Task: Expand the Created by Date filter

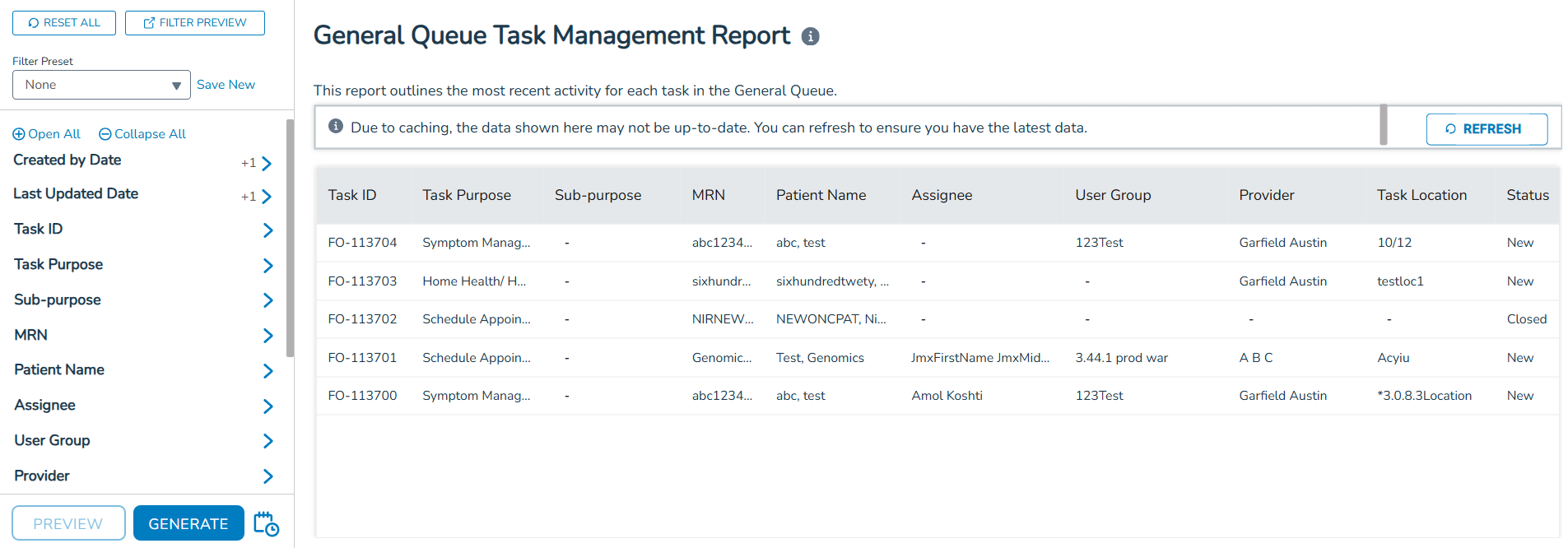Action: pos(266,163)
